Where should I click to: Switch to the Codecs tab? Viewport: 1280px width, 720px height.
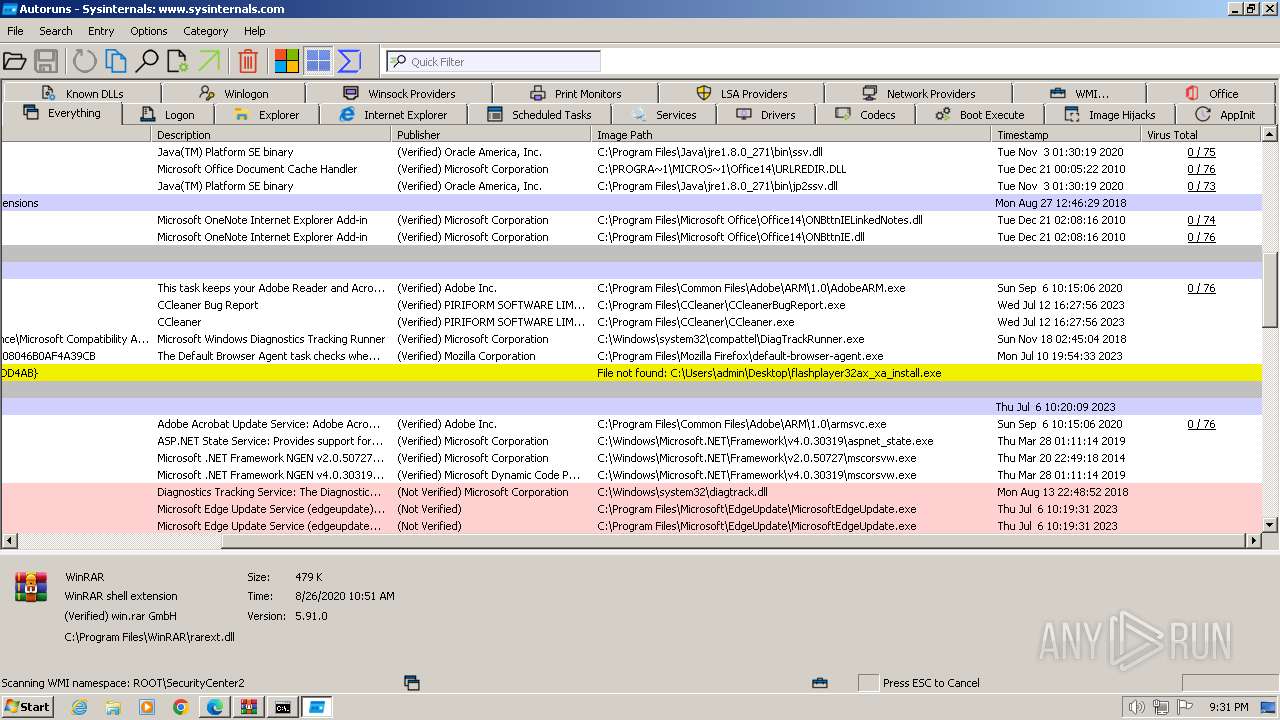pyautogui.click(x=865, y=115)
